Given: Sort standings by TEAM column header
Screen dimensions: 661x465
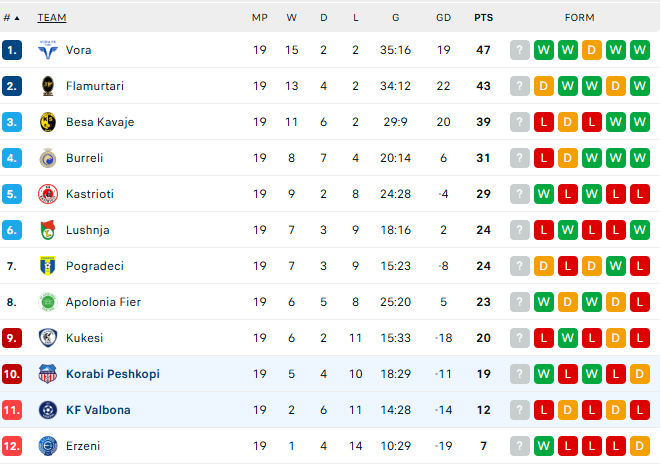Looking at the screenshot, I should pos(52,18).
